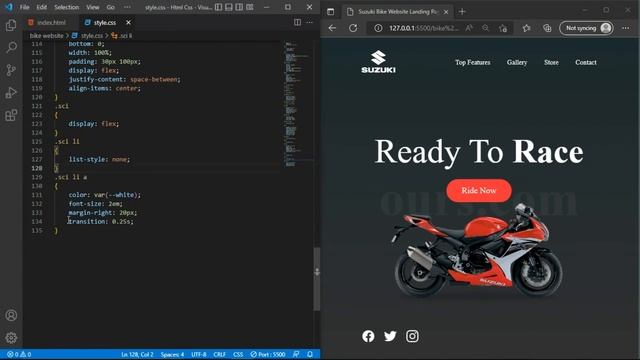640x360 pixels.
Task: Click the VS Code logo icon
Action: (9, 7)
